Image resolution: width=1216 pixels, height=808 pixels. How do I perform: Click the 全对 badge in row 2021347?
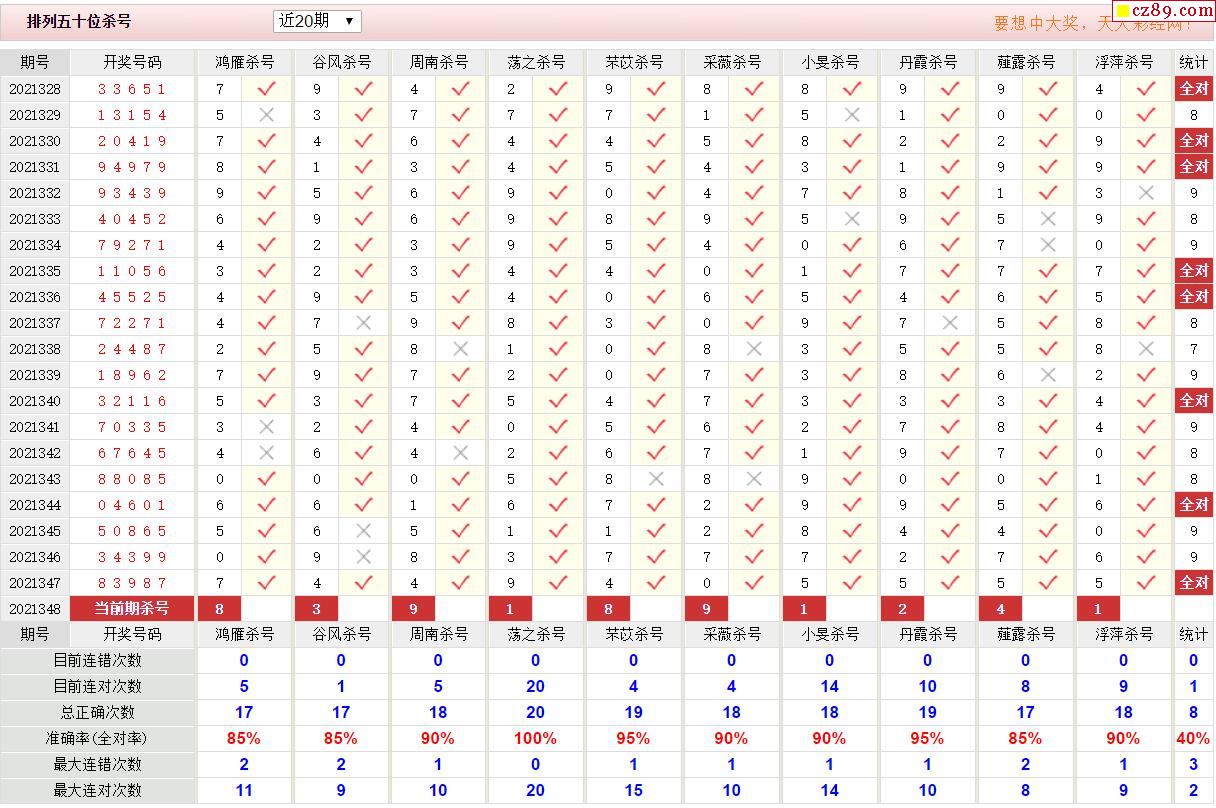[1194, 583]
